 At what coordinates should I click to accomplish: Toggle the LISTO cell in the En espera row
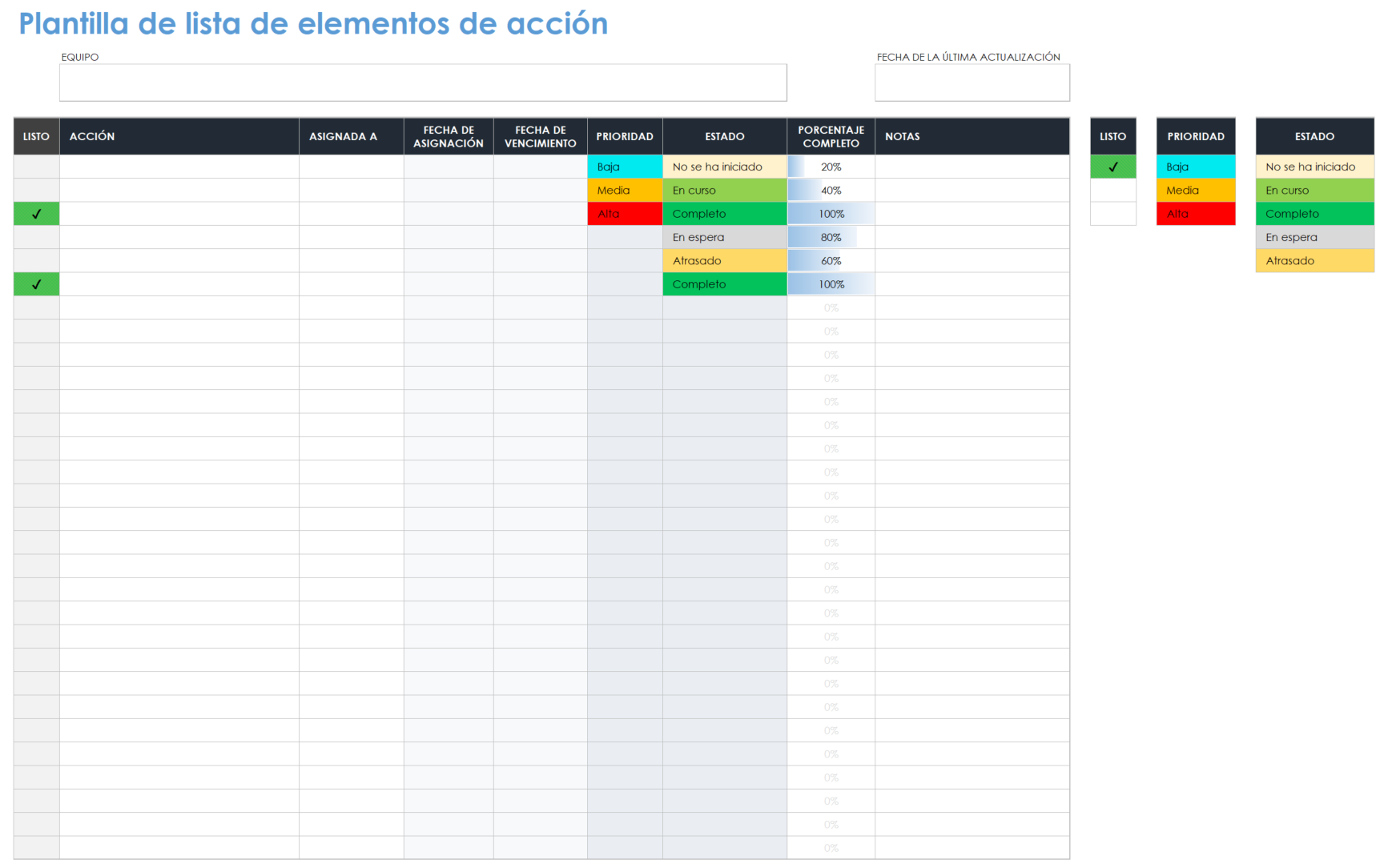pos(36,237)
